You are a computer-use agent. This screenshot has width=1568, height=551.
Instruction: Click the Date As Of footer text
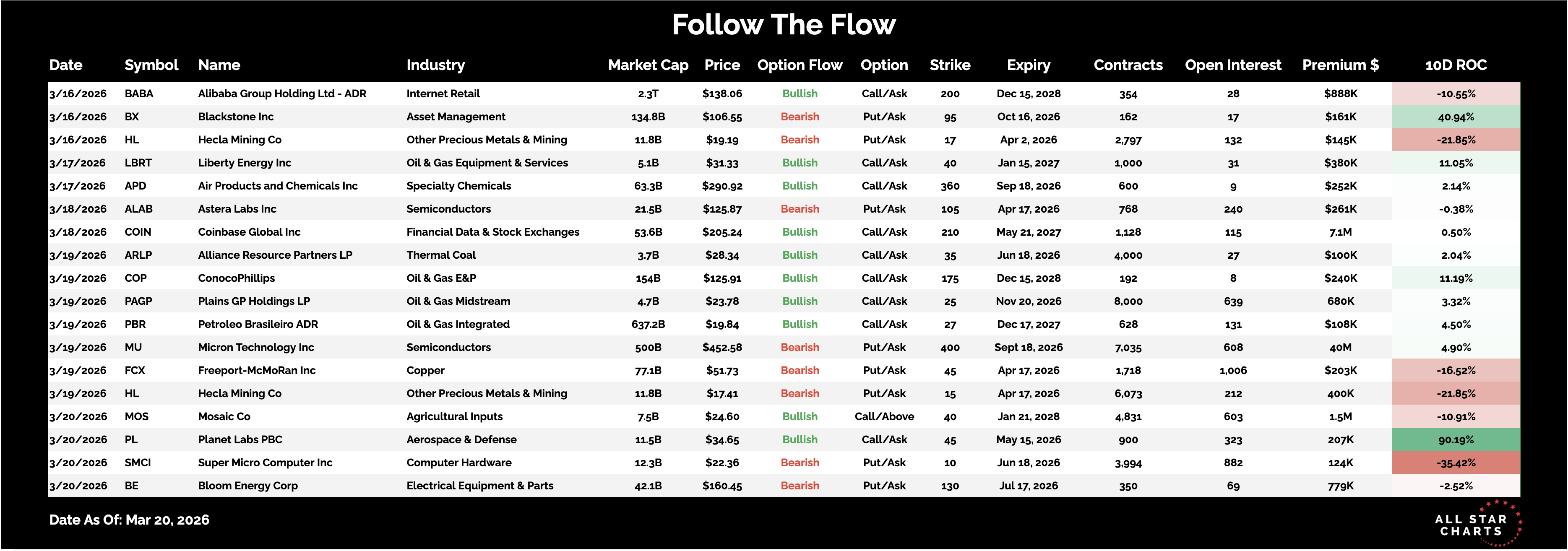[129, 520]
